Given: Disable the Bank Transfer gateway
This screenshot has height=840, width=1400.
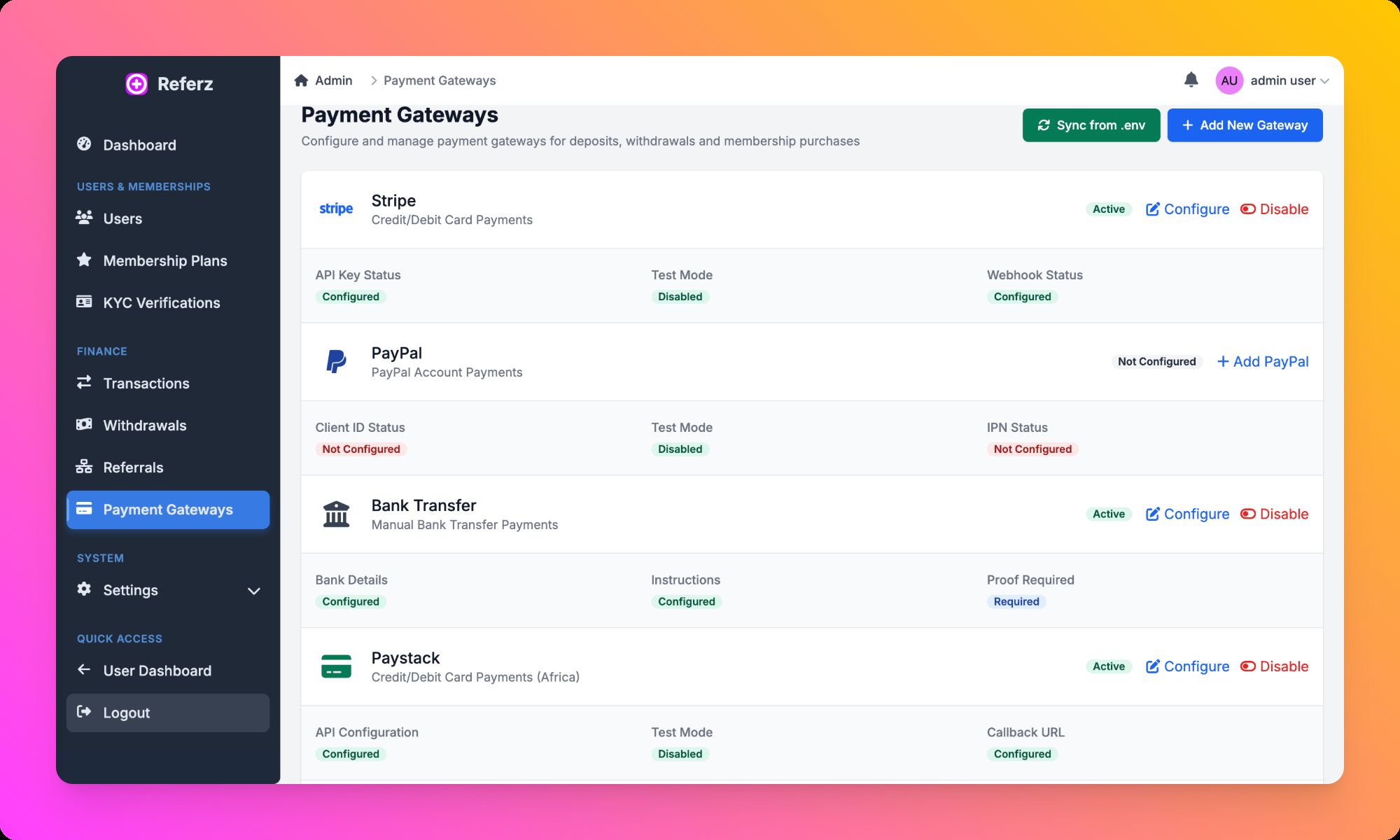Looking at the screenshot, I should point(1274,514).
